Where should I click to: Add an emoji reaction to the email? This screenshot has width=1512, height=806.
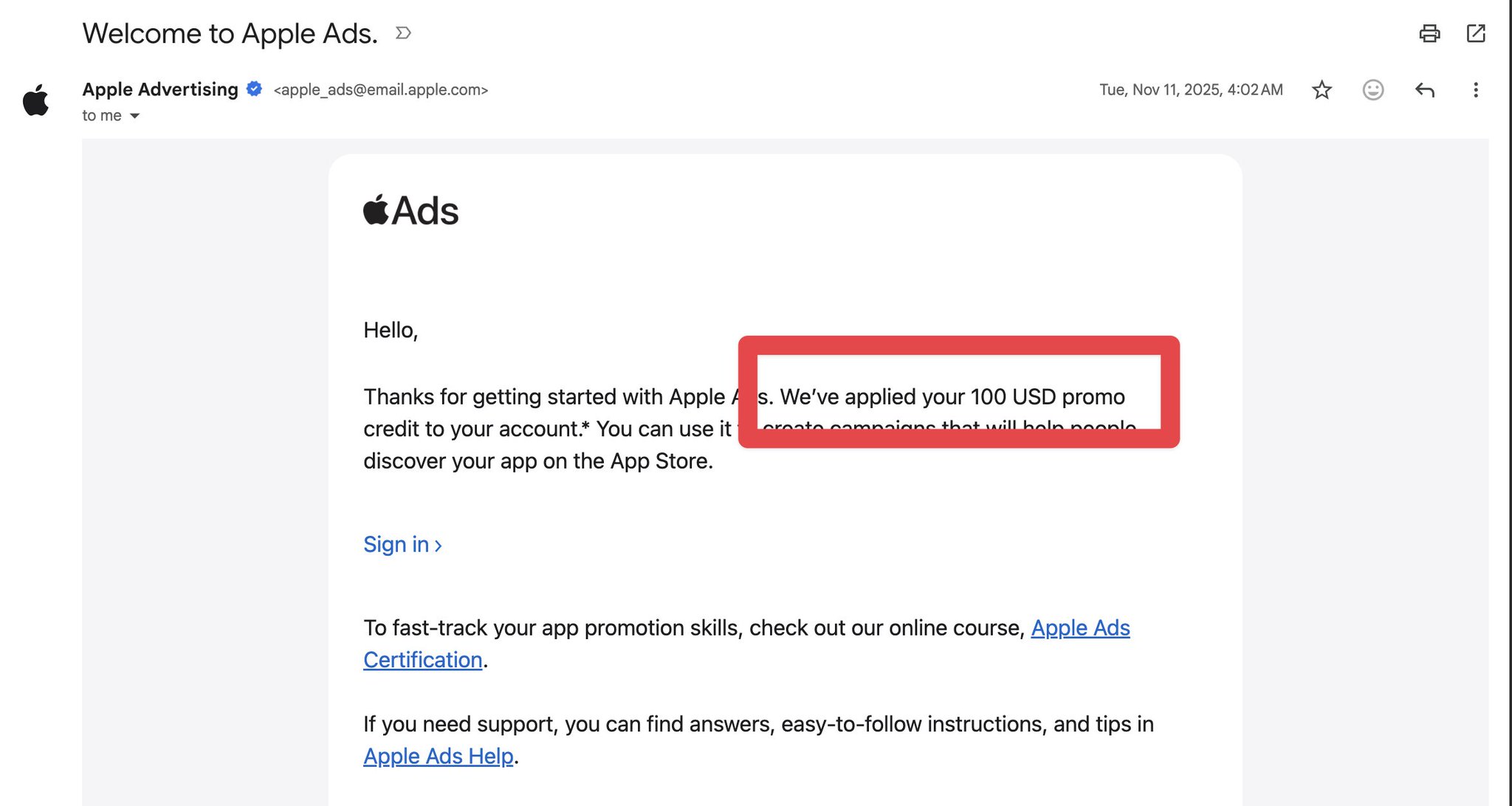pyautogui.click(x=1373, y=90)
